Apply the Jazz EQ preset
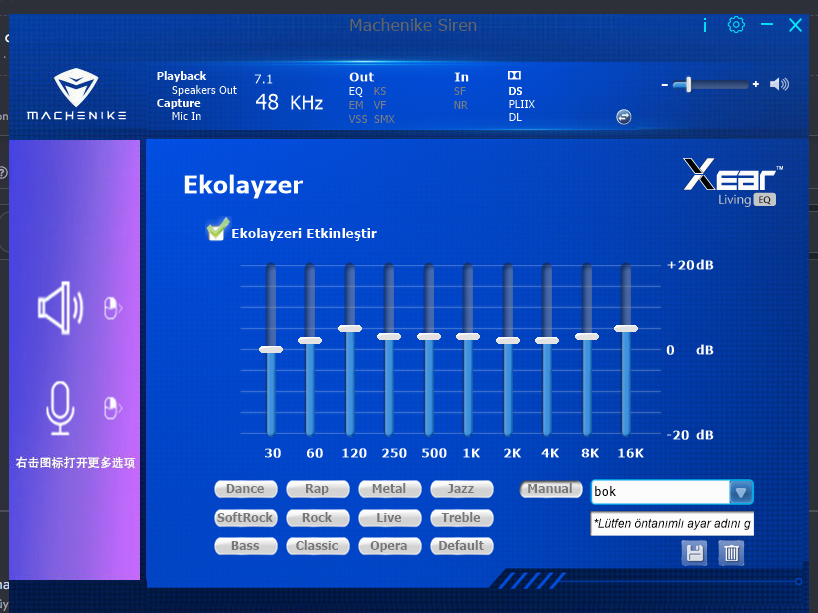 (461, 489)
